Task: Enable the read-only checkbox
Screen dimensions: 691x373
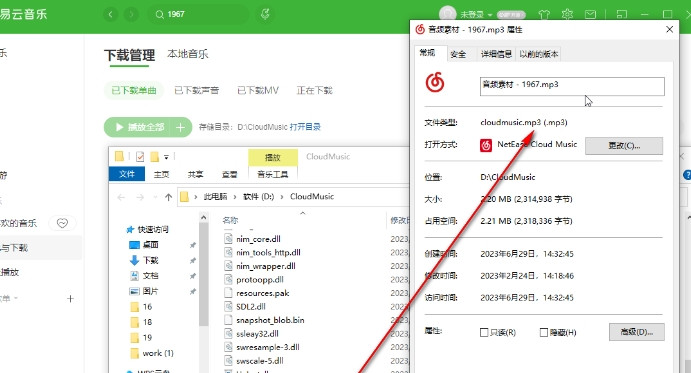Action: point(484,332)
